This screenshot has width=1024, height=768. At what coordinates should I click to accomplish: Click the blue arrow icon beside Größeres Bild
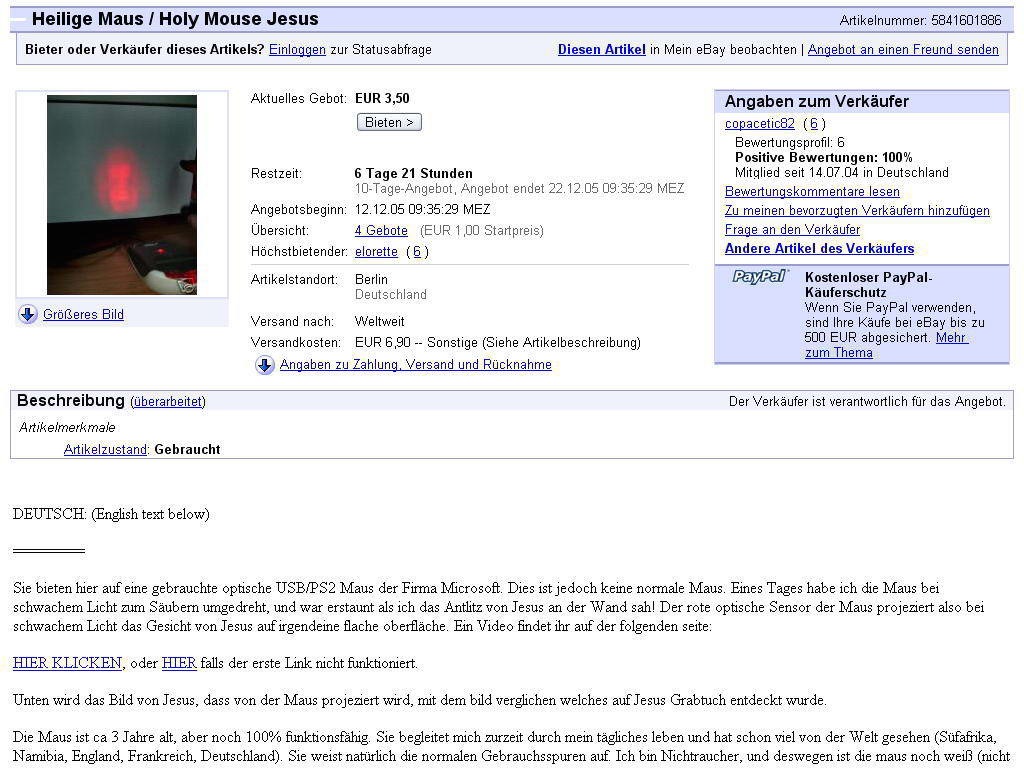(28, 314)
